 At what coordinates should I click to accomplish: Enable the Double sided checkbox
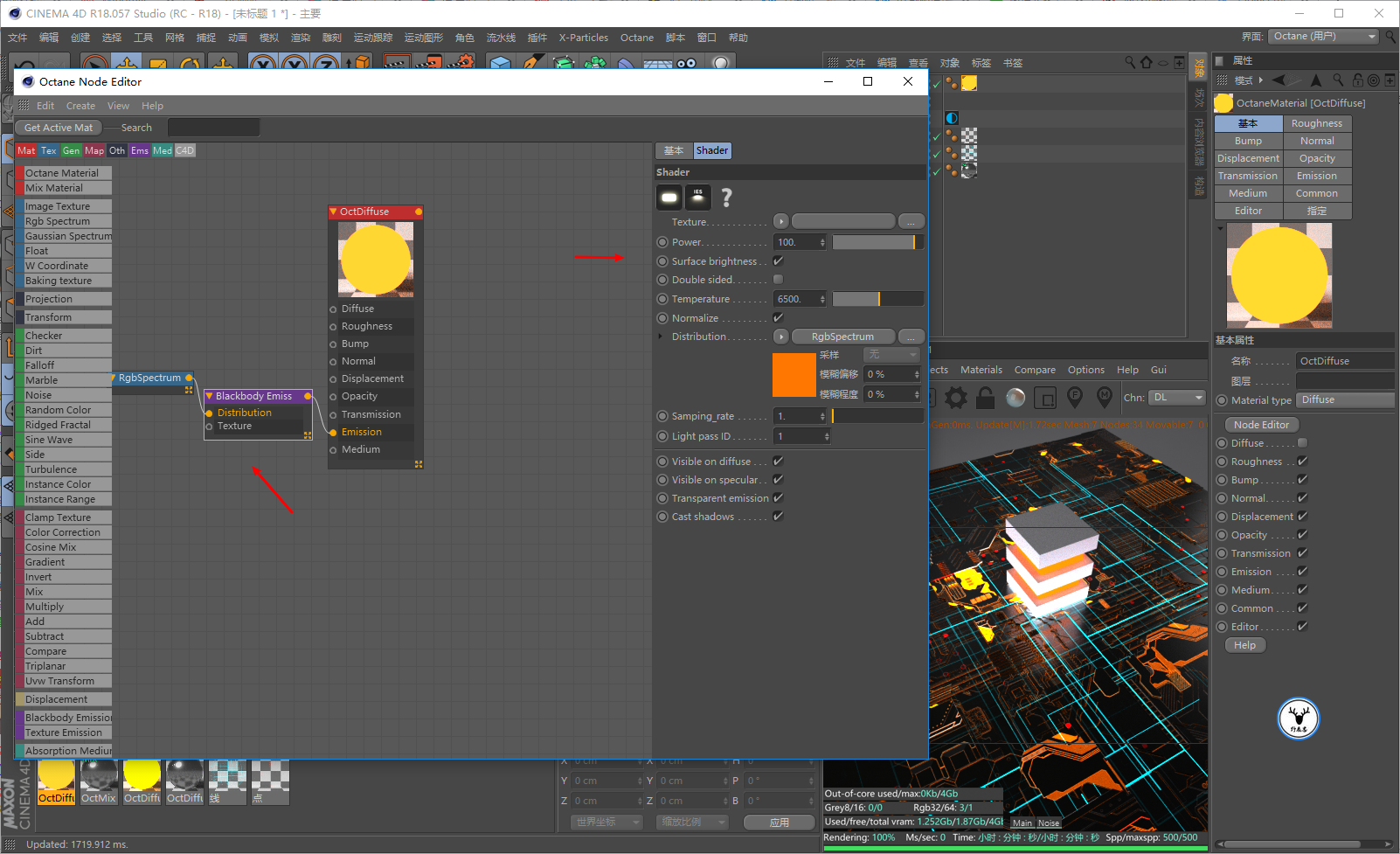(778, 280)
